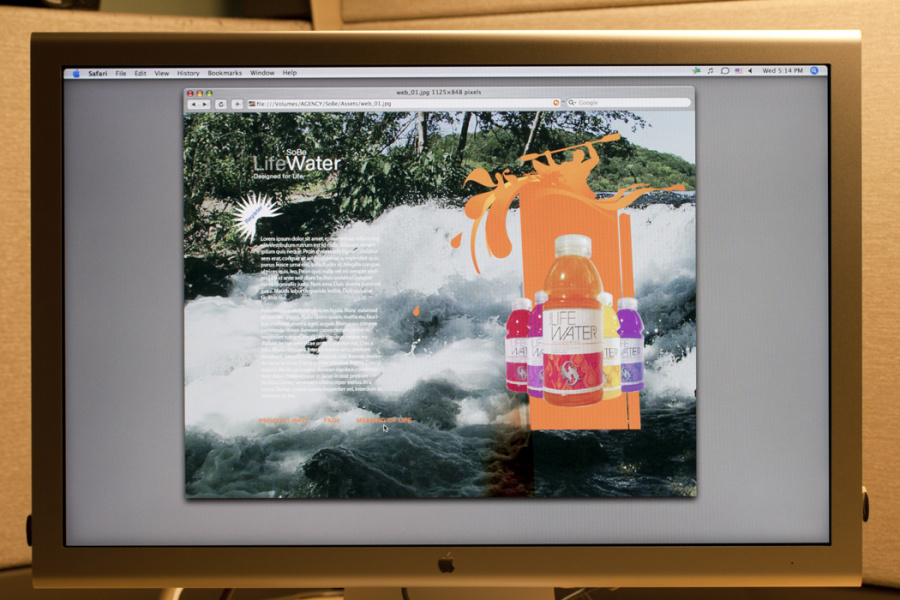
Task: Click the PRODUCT INFO link
Action: [283, 420]
